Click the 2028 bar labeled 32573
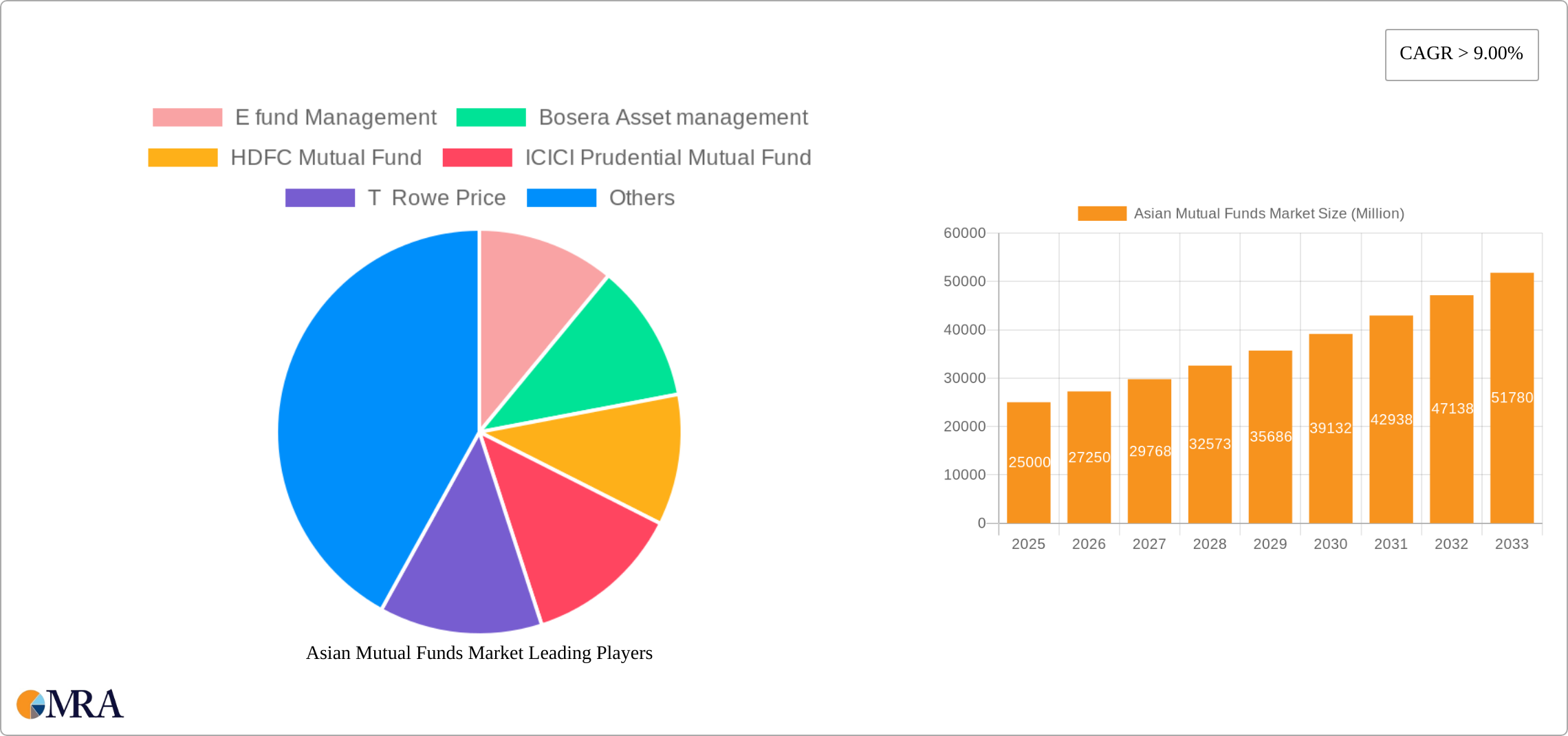Image resolution: width=1568 pixels, height=736 pixels. (1210, 444)
